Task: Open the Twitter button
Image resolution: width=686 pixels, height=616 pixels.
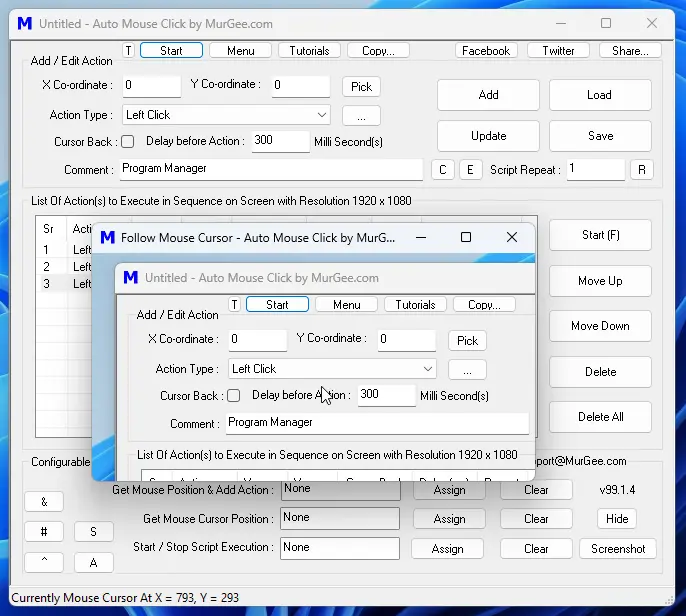Action: click(558, 51)
